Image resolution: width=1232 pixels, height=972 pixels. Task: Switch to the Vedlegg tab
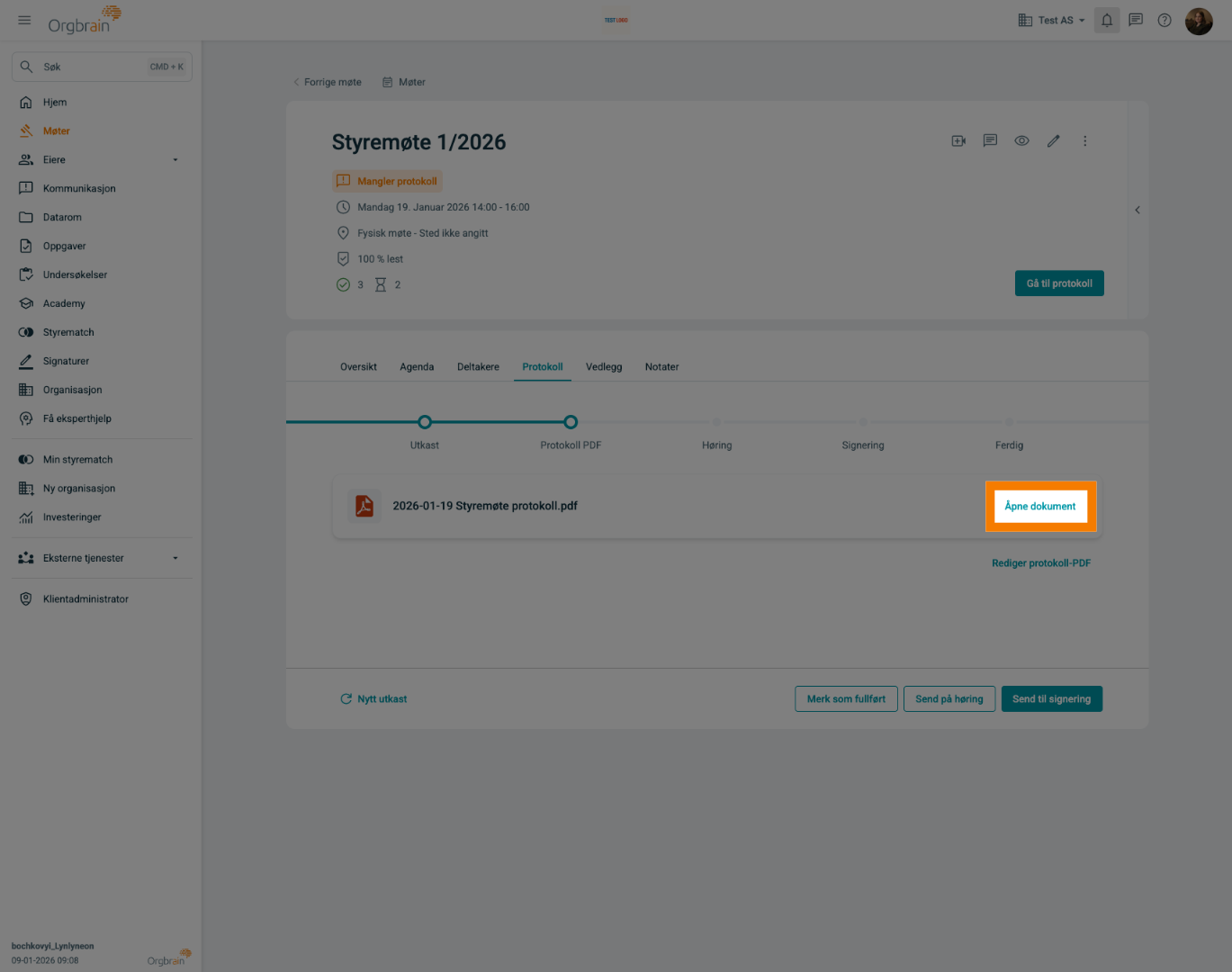604,367
